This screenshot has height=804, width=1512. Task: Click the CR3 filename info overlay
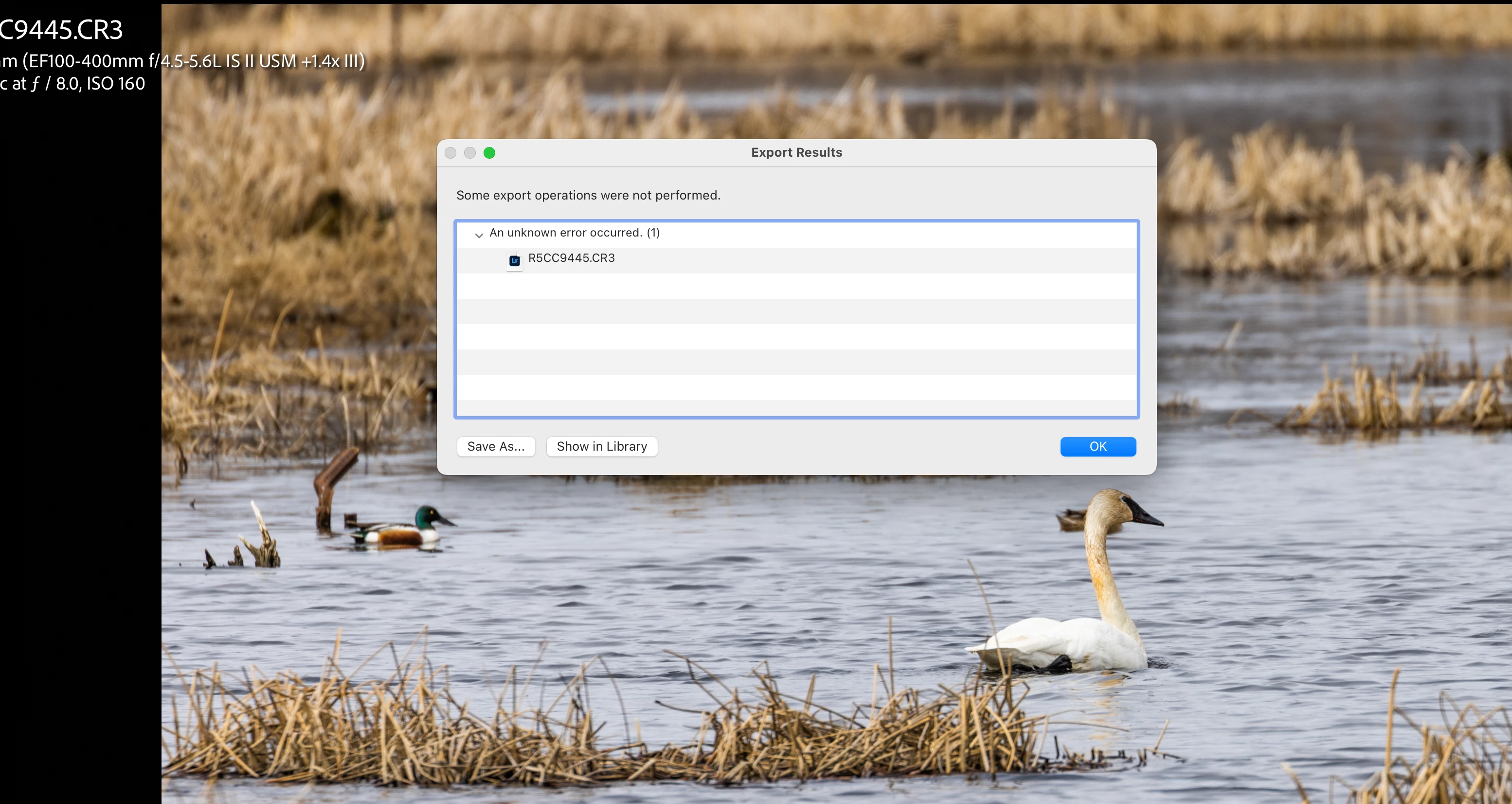tap(61, 29)
